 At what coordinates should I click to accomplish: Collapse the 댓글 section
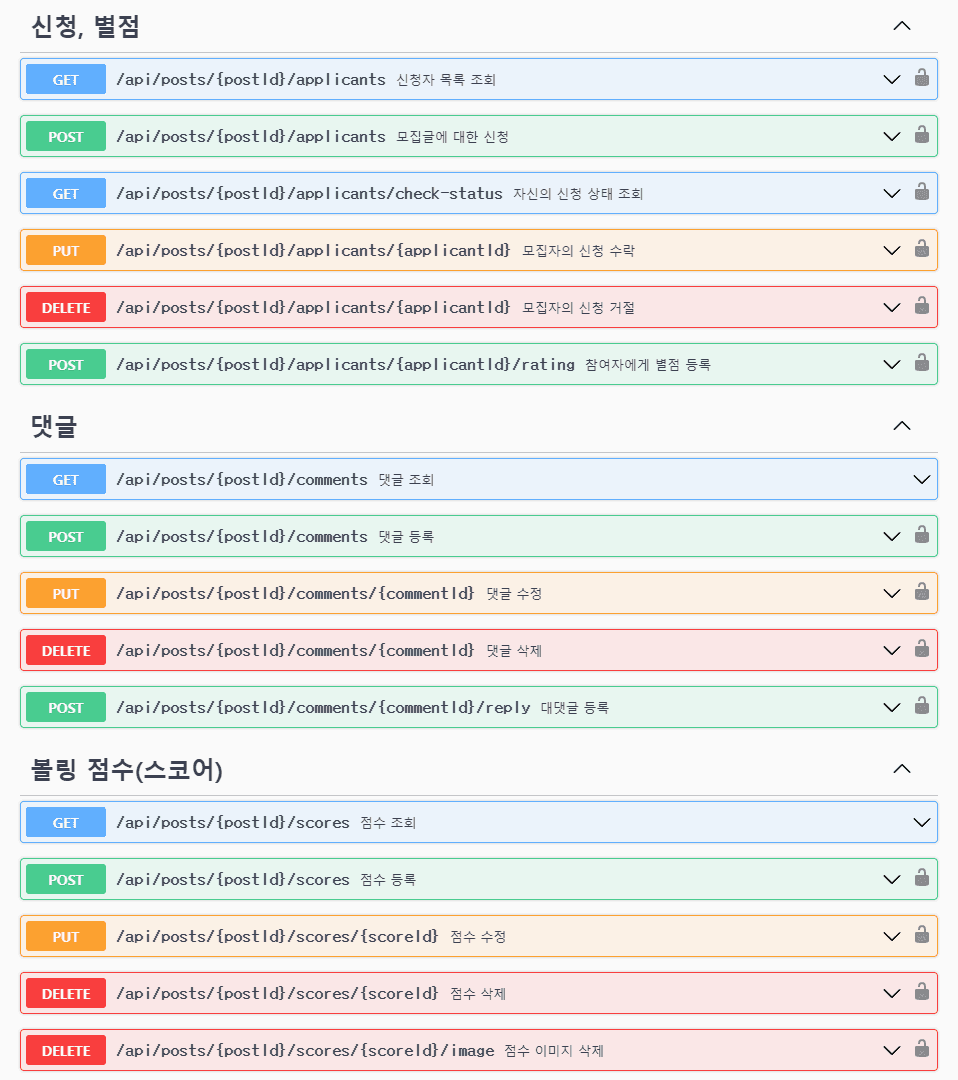tap(902, 426)
